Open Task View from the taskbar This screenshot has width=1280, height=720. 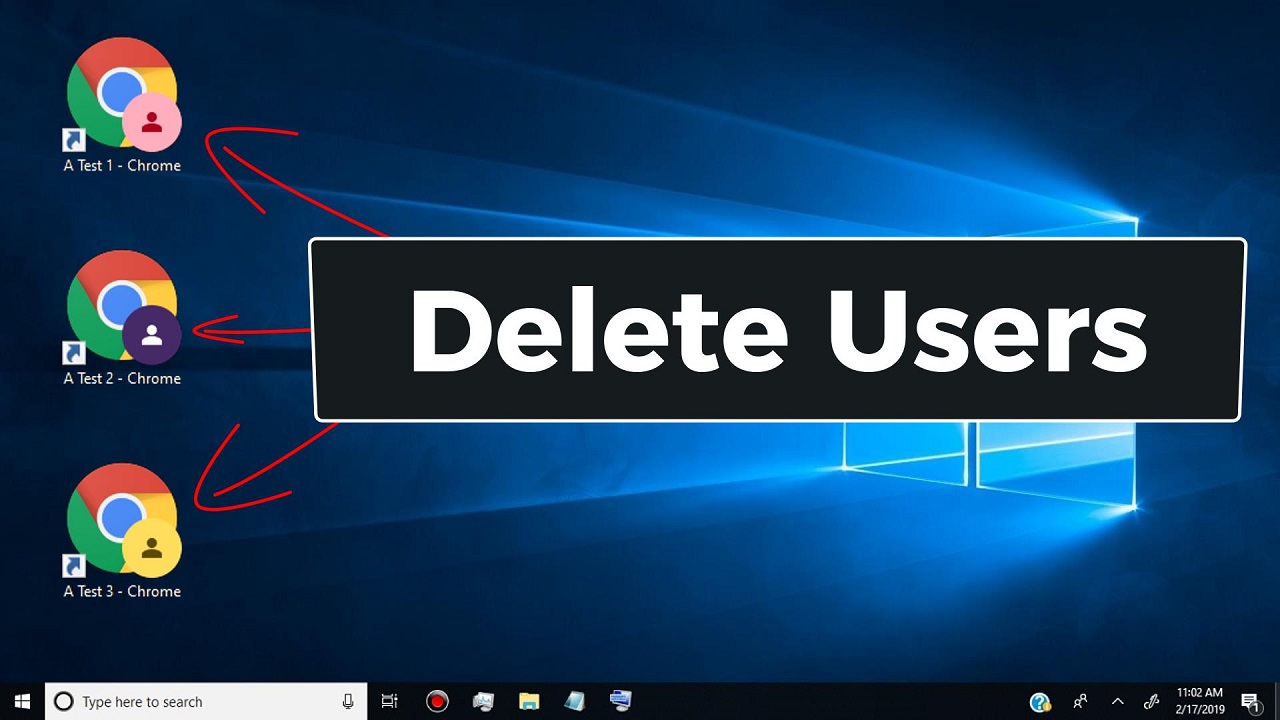pos(390,702)
